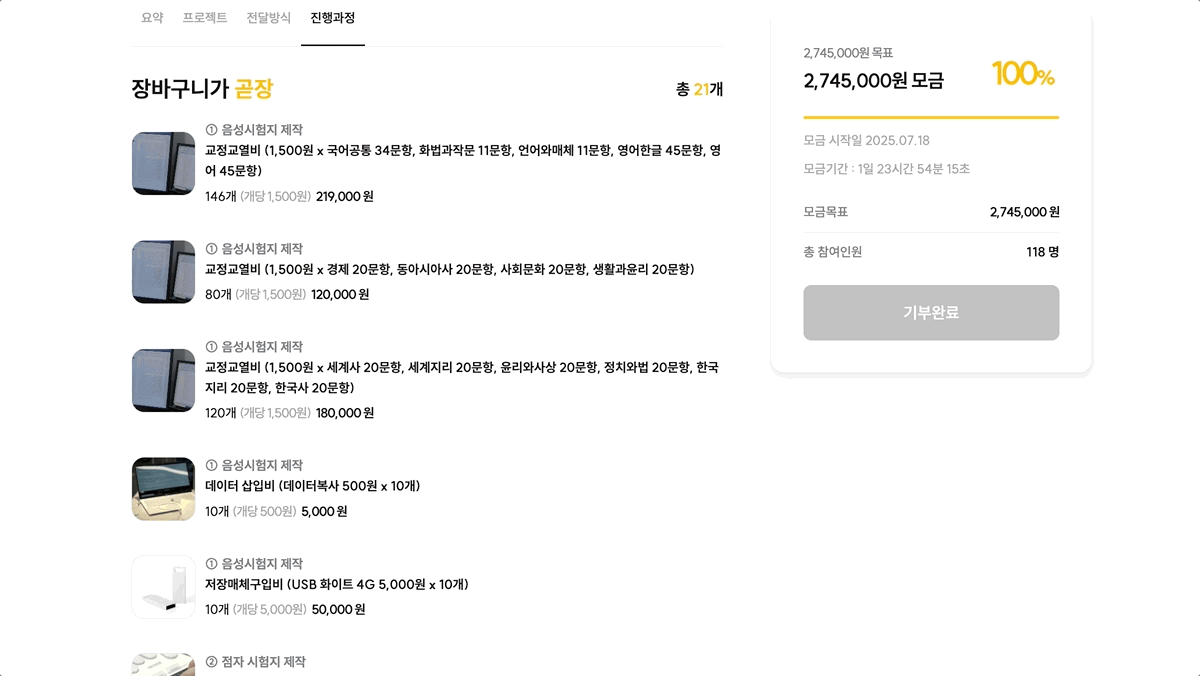The image size is (1200, 676).
Task: Click the yellow fundraising progress bar
Action: [x=930, y=117]
